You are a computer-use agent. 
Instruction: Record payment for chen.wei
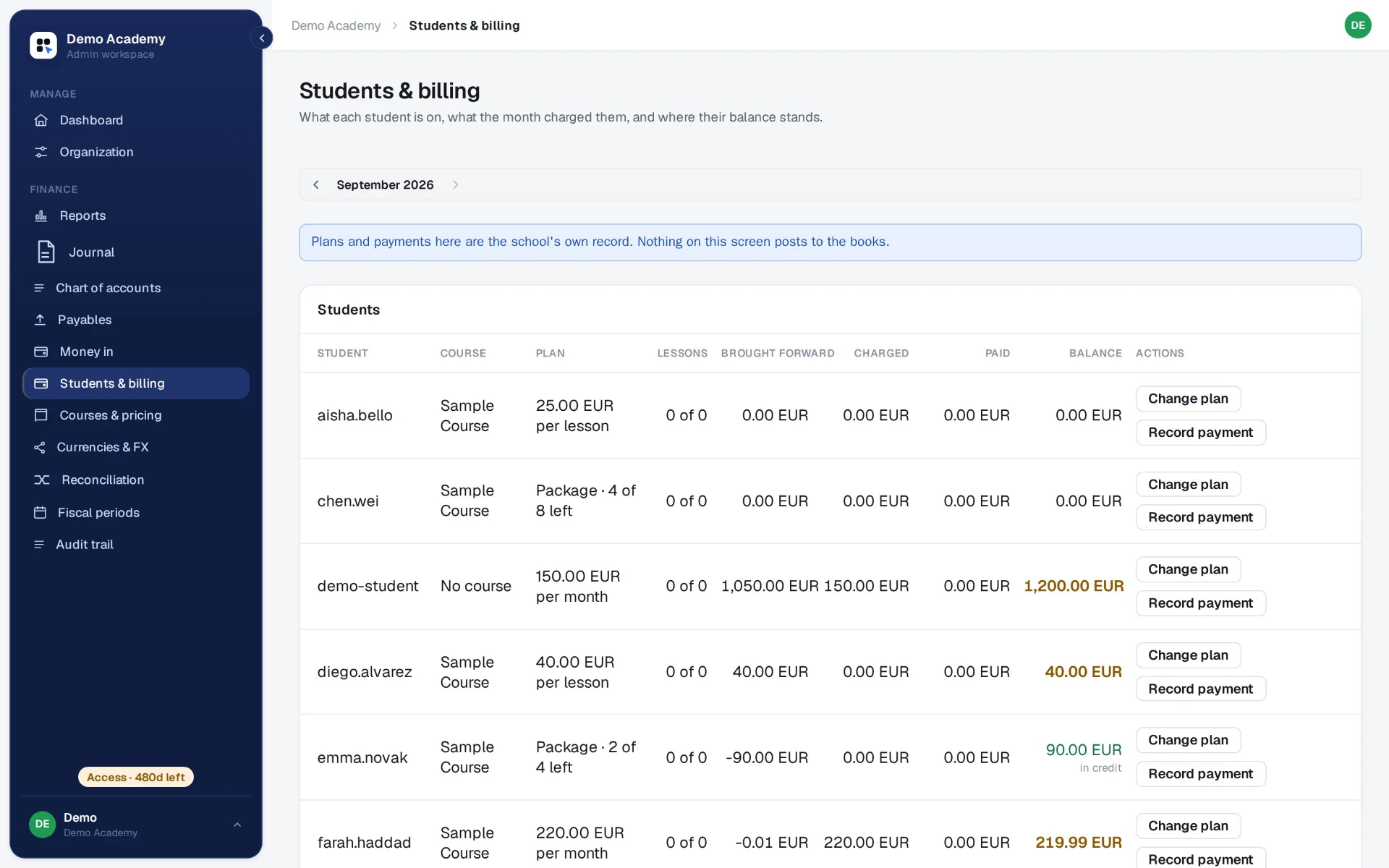[1200, 517]
